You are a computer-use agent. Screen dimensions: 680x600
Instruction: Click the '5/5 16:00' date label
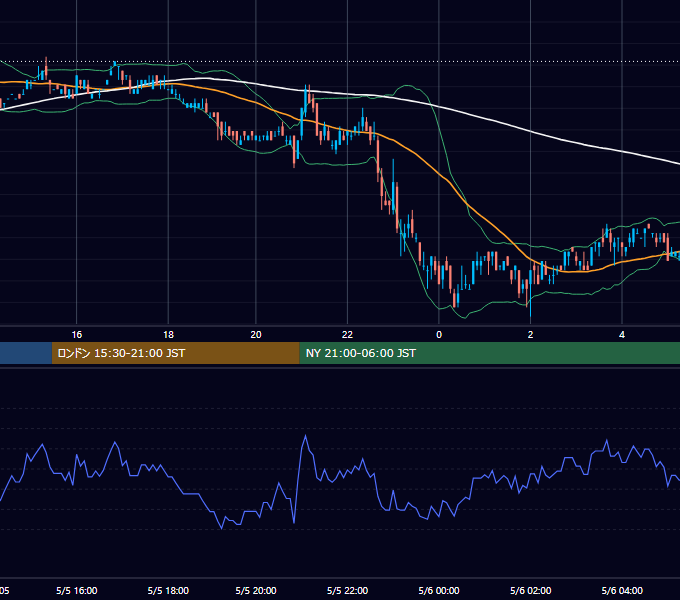click(x=77, y=590)
